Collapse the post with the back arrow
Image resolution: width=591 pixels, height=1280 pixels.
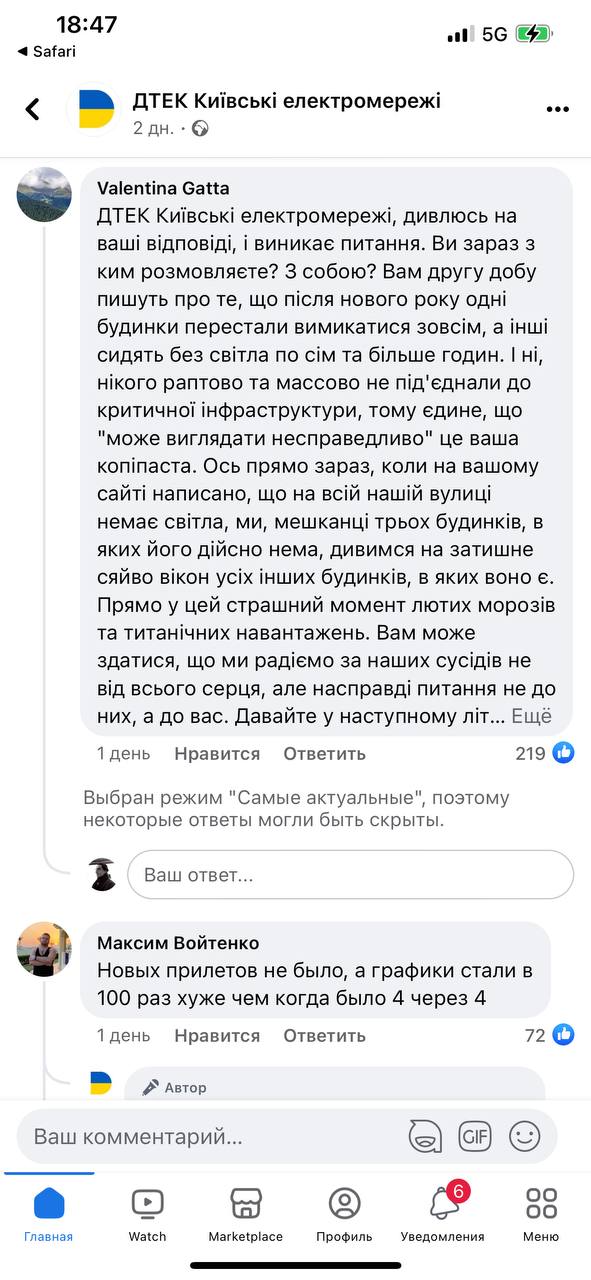pos(33,109)
